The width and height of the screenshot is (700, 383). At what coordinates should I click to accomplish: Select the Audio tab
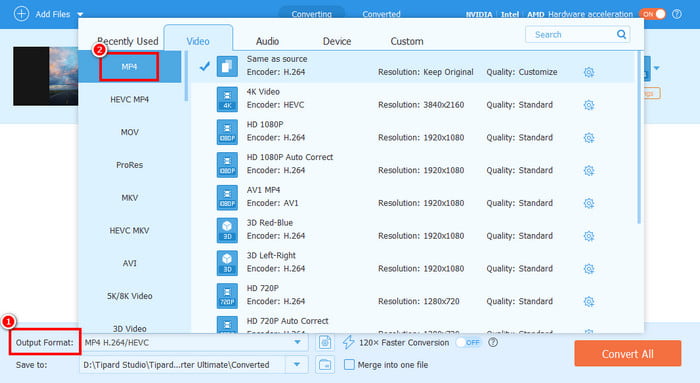tap(267, 41)
